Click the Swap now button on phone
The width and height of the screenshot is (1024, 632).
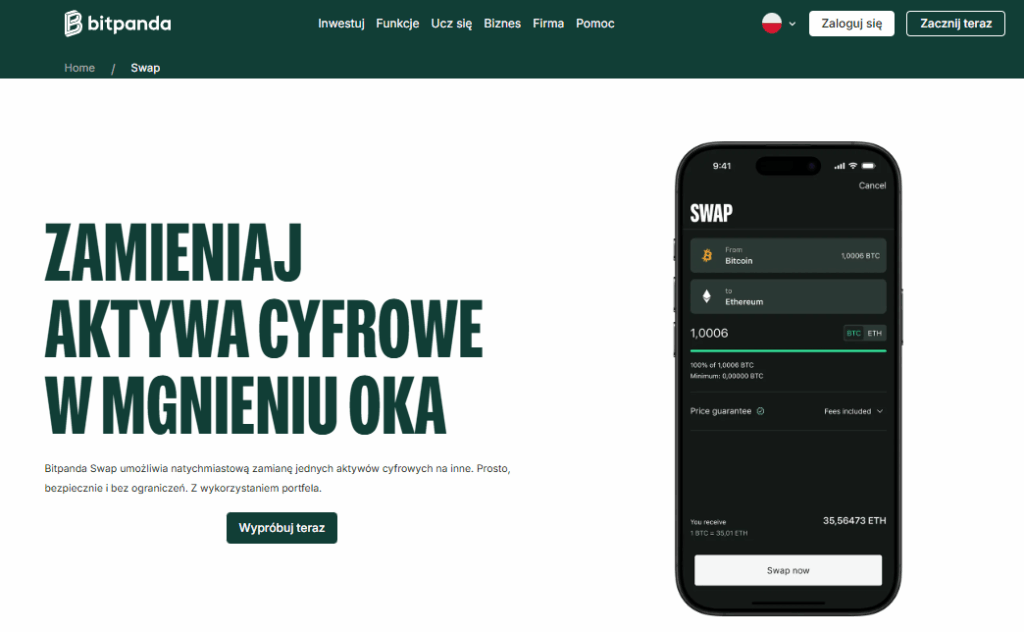coord(788,571)
